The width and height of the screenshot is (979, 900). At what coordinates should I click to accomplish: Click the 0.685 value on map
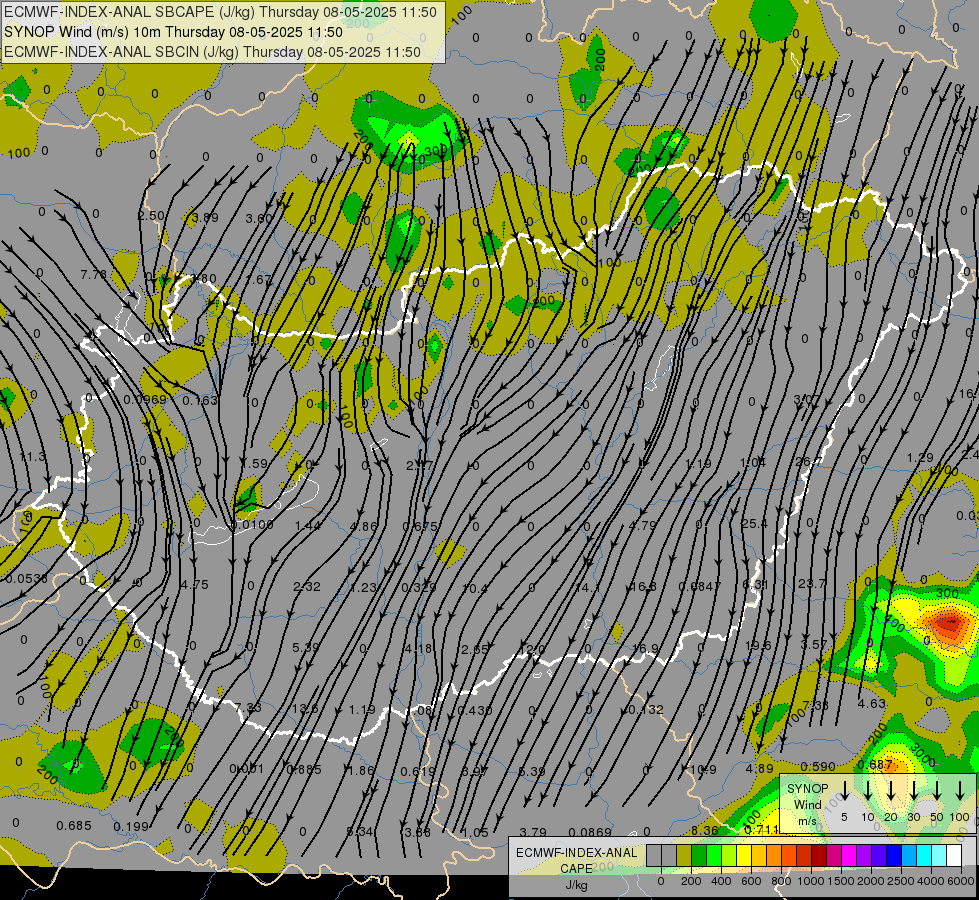pyautogui.click(x=74, y=826)
